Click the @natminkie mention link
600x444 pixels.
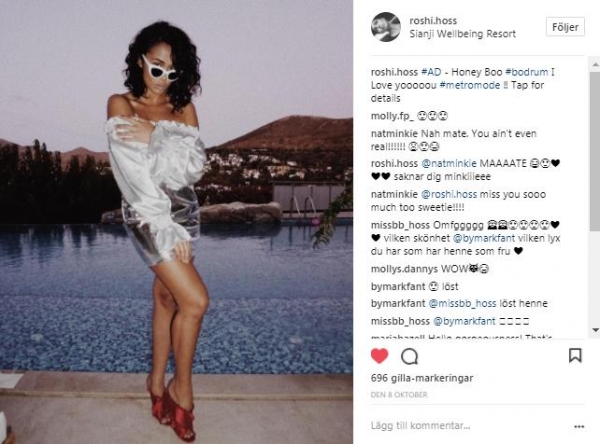click(449, 163)
